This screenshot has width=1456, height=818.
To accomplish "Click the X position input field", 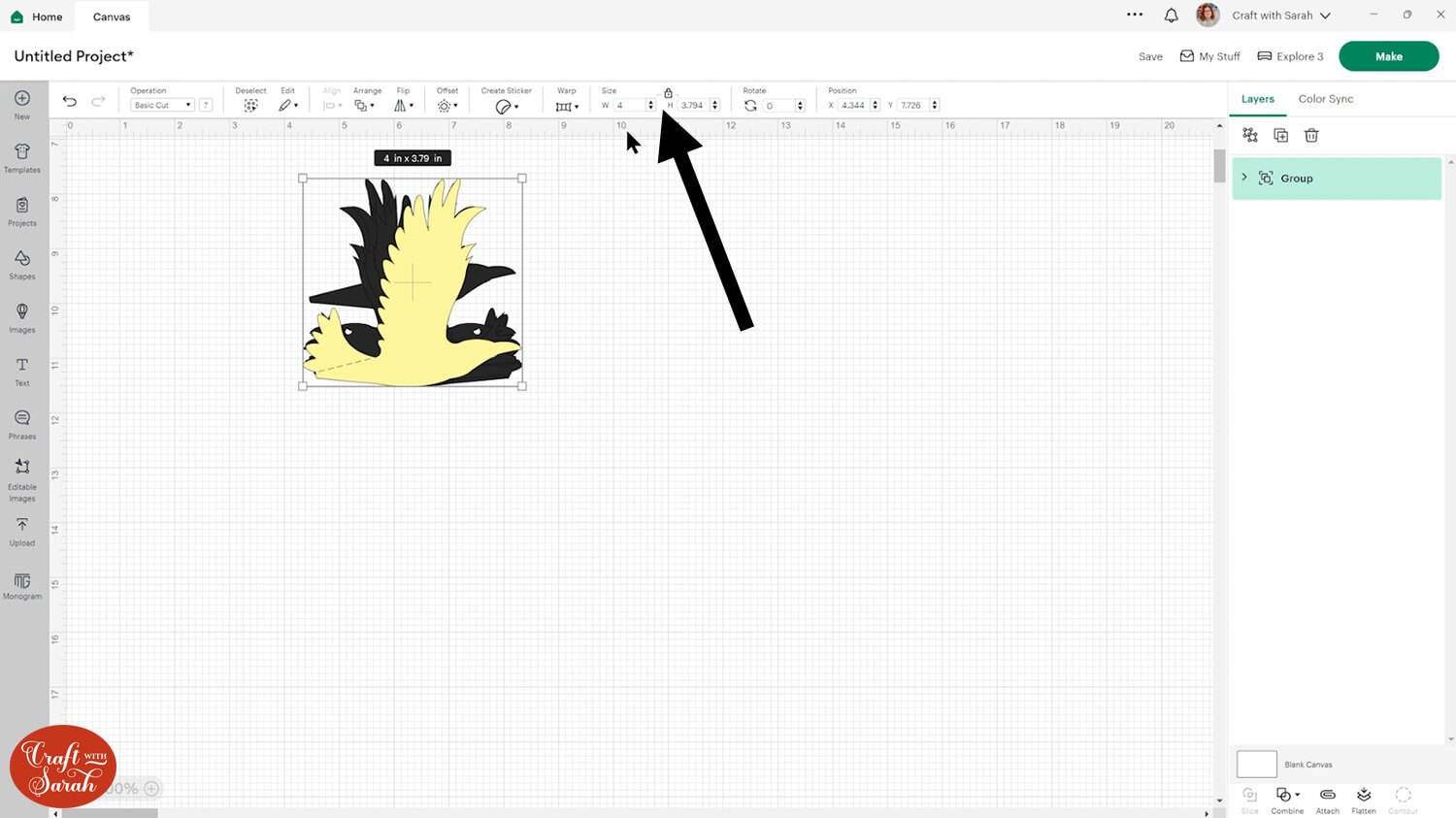I will click(854, 105).
